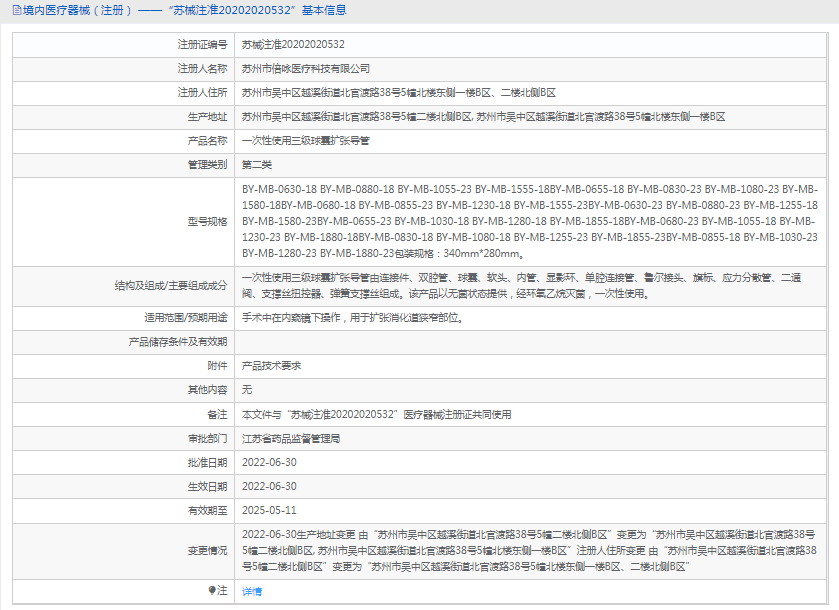839x610 pixels.
Task: Click the 型号规格 label
Action: point(207,222)
